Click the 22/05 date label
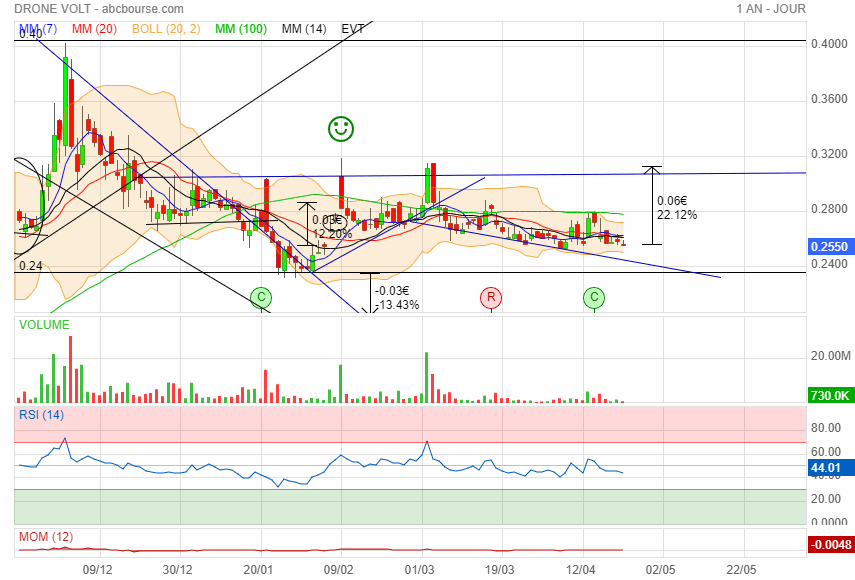This screenshot has width=855, height=580. [x=741, y=570]
